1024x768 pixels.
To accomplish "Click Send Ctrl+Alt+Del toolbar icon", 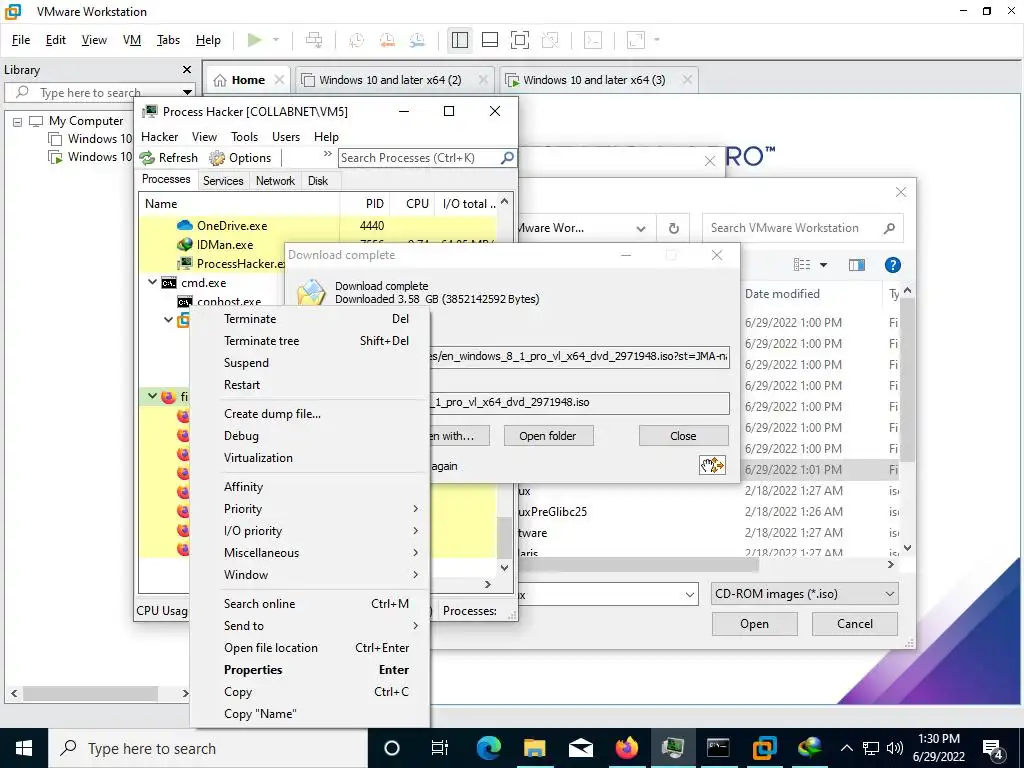I will pos(314,40).
